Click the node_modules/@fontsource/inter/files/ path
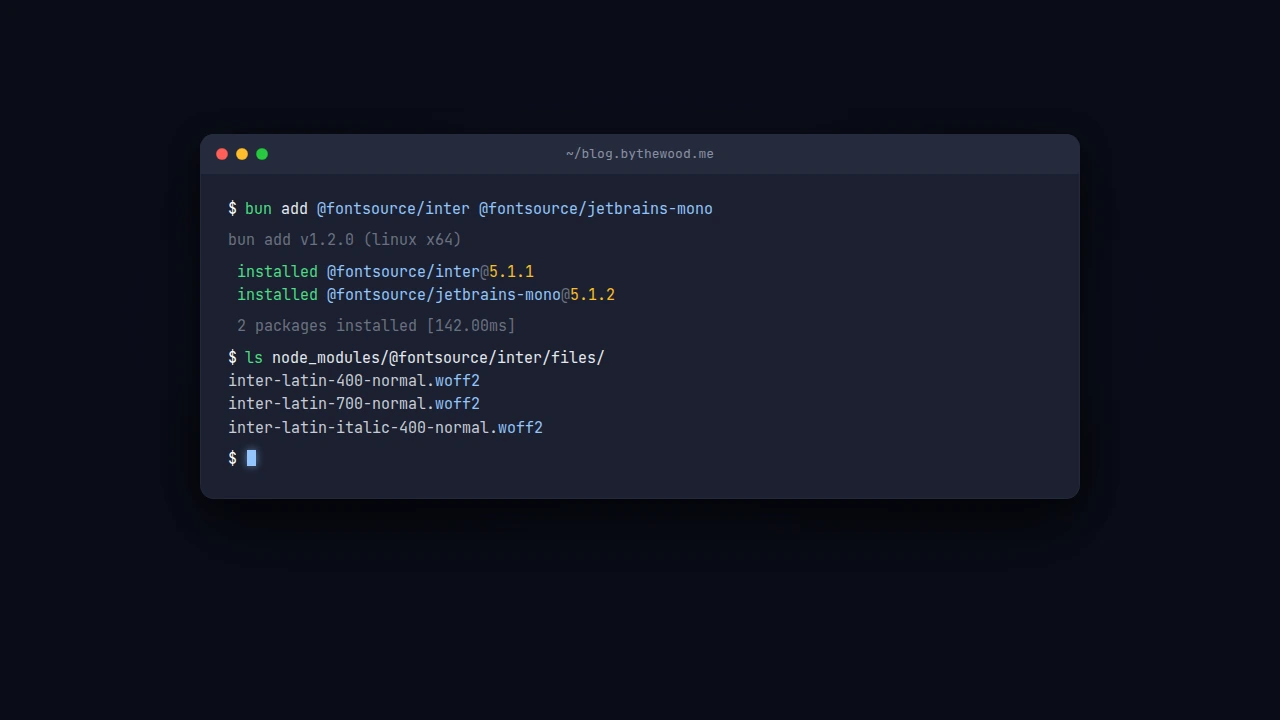Screen dimensions: 1280x720 click(438, 358)
